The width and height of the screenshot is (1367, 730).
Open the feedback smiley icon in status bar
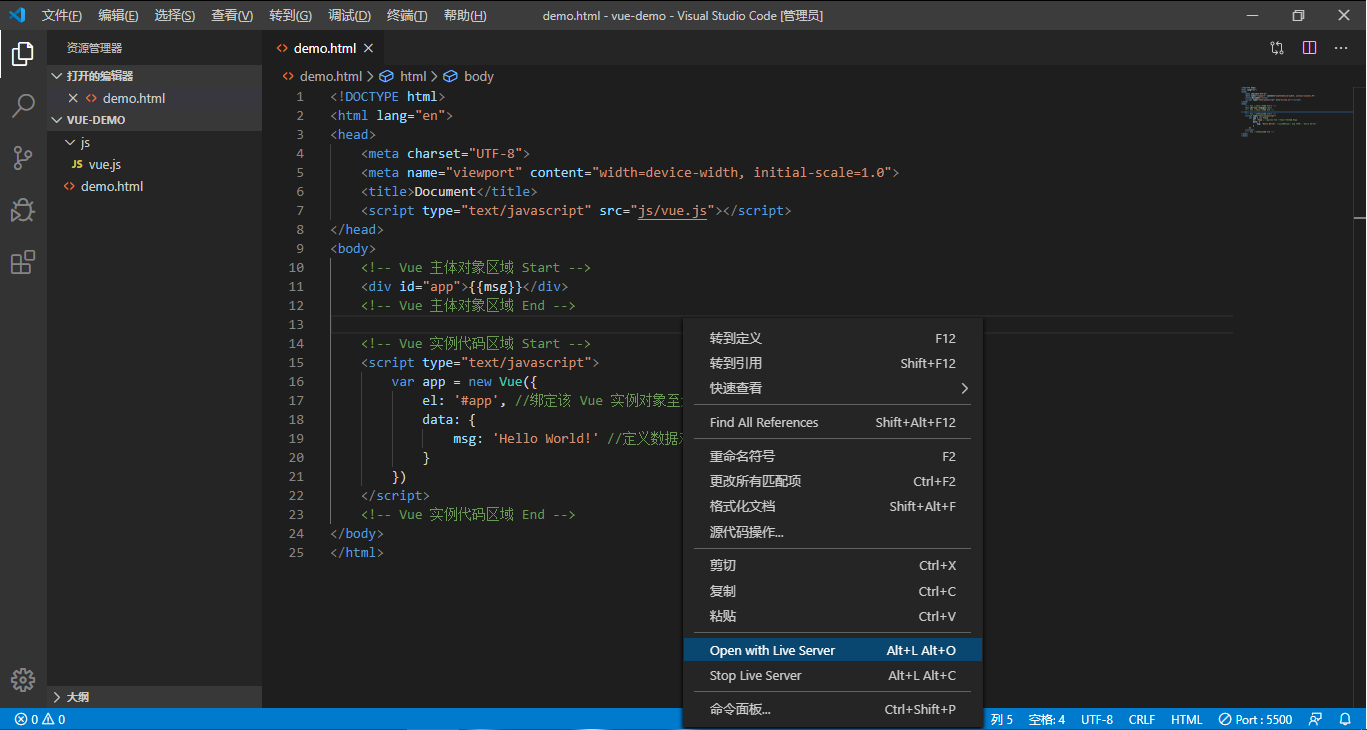point(1315,719)
